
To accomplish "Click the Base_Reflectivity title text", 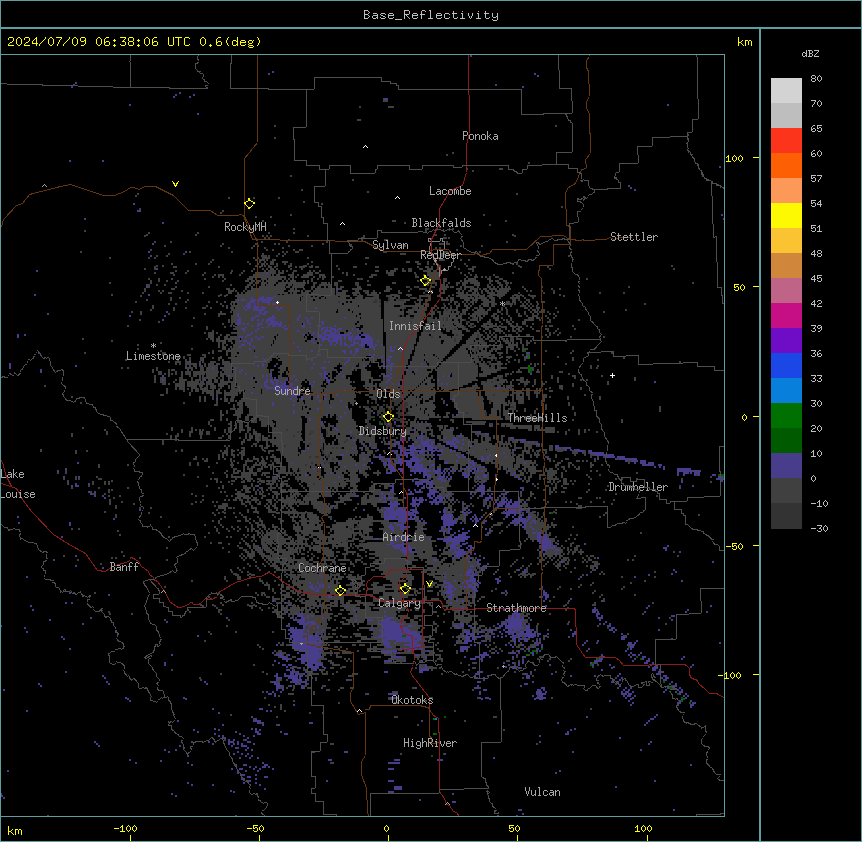I will [x=430, y=15].
